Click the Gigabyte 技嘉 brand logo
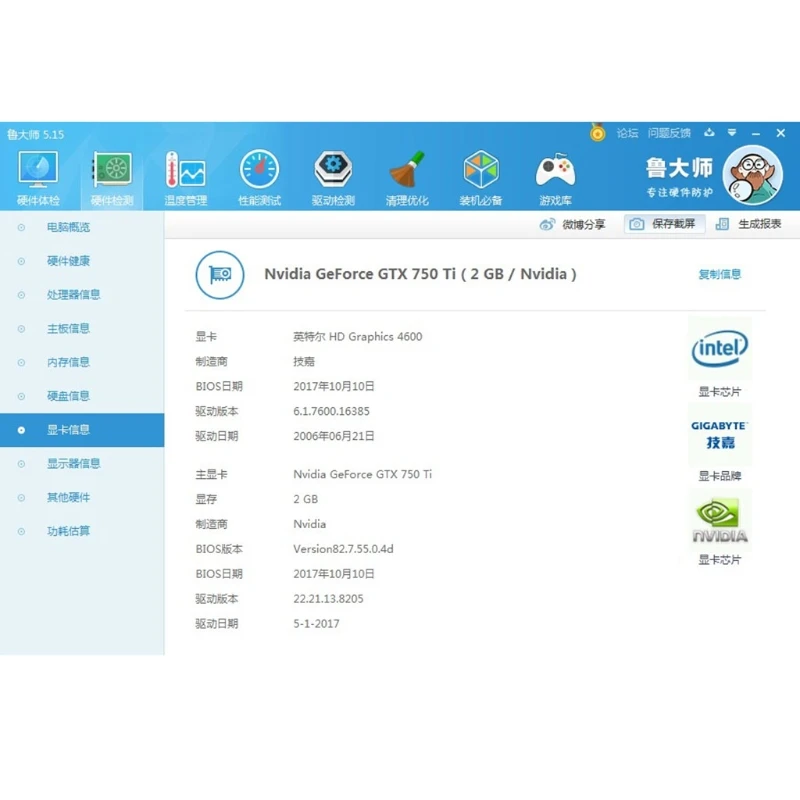This screenshot has width=800, height=800. tap(719, 434)
